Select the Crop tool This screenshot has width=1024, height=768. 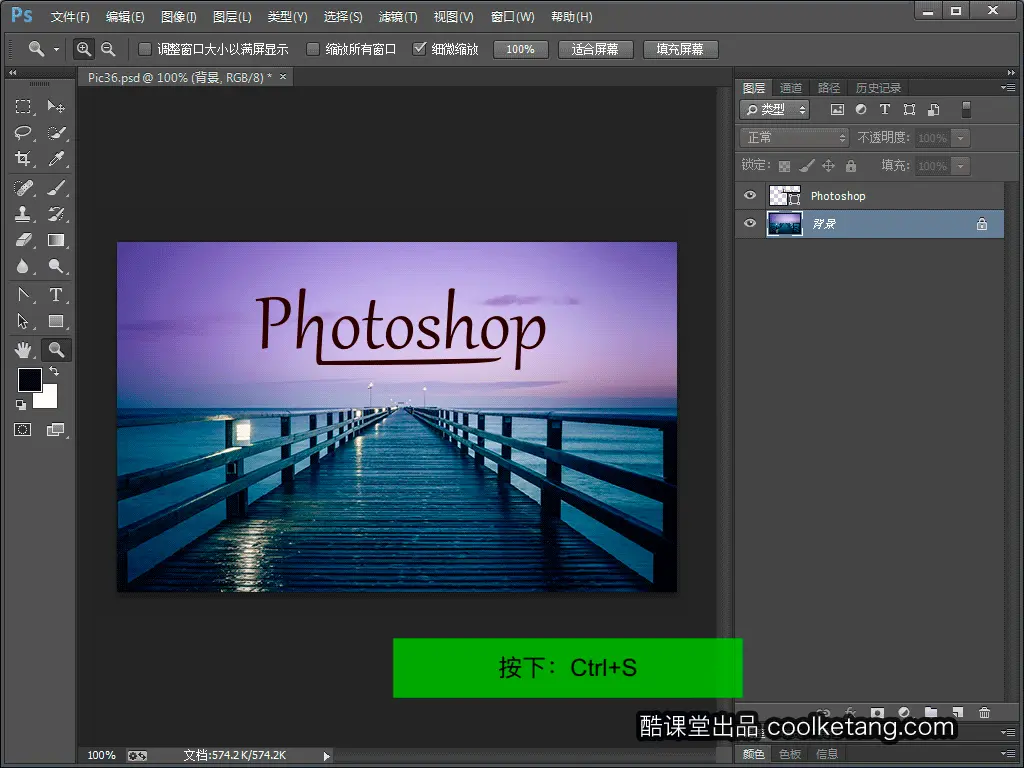point(23,159)
